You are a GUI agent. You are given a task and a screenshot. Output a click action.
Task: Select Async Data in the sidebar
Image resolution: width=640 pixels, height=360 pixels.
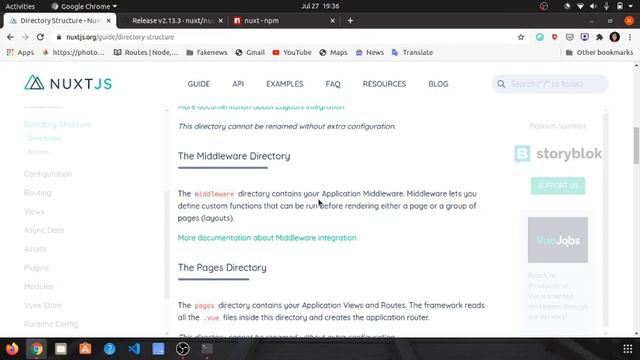coord(44,230)
